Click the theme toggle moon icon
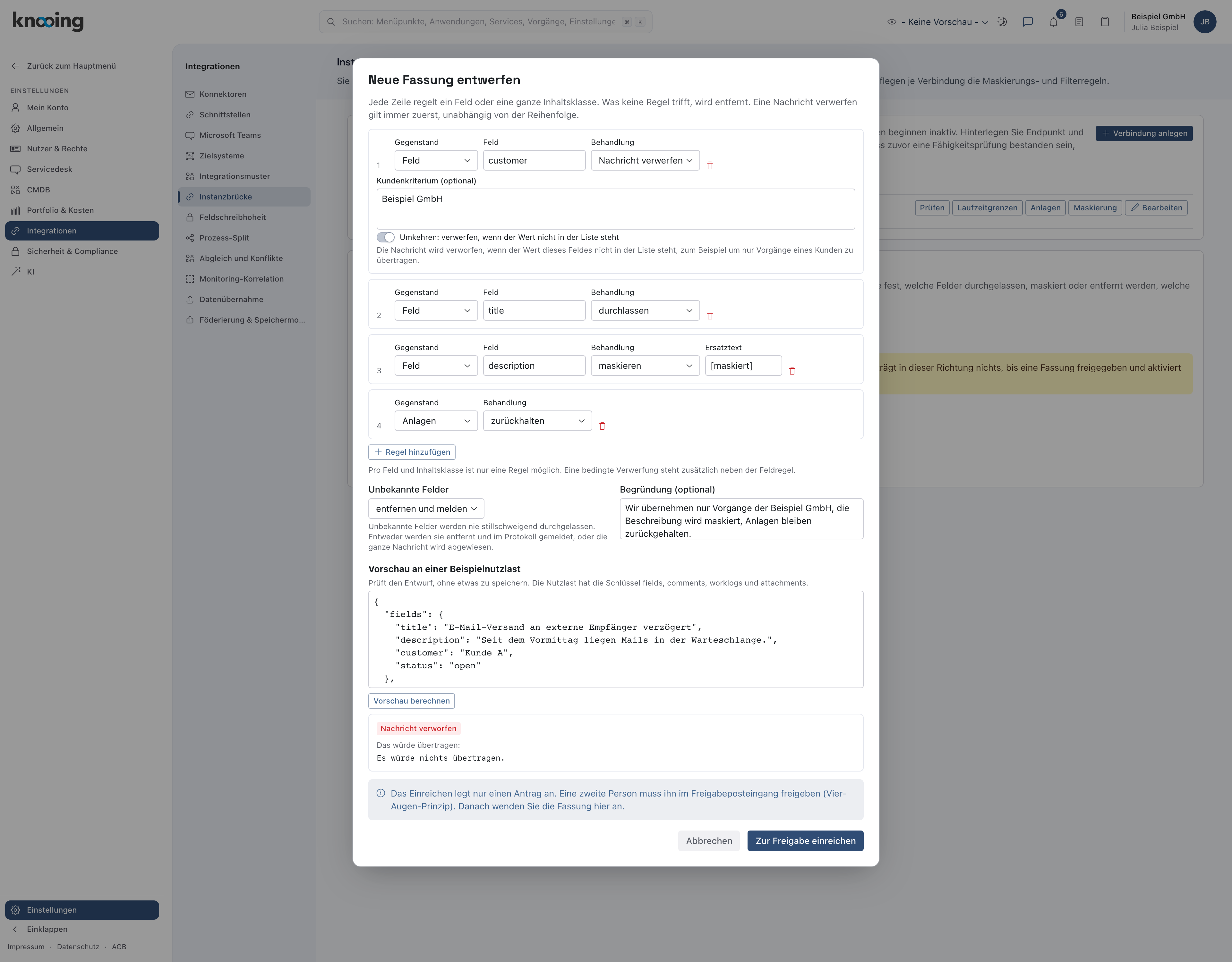The width and height of the screenshot is (1232, 962). click(1002, 22)
